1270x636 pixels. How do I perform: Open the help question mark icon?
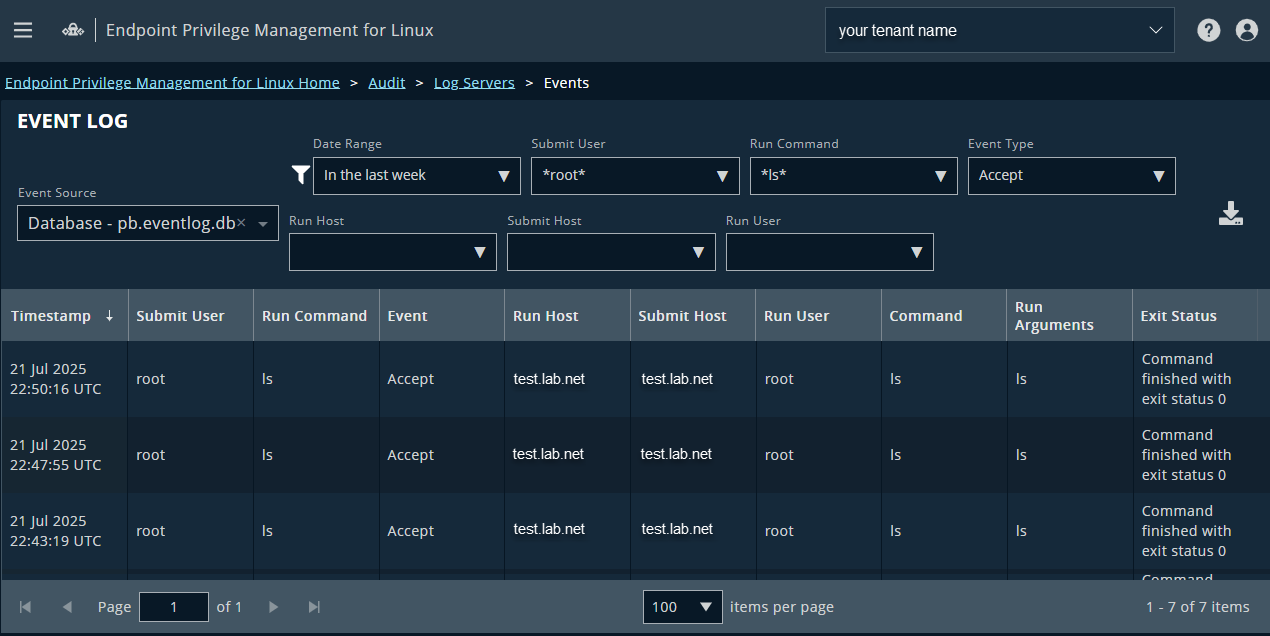point(1209,30)
